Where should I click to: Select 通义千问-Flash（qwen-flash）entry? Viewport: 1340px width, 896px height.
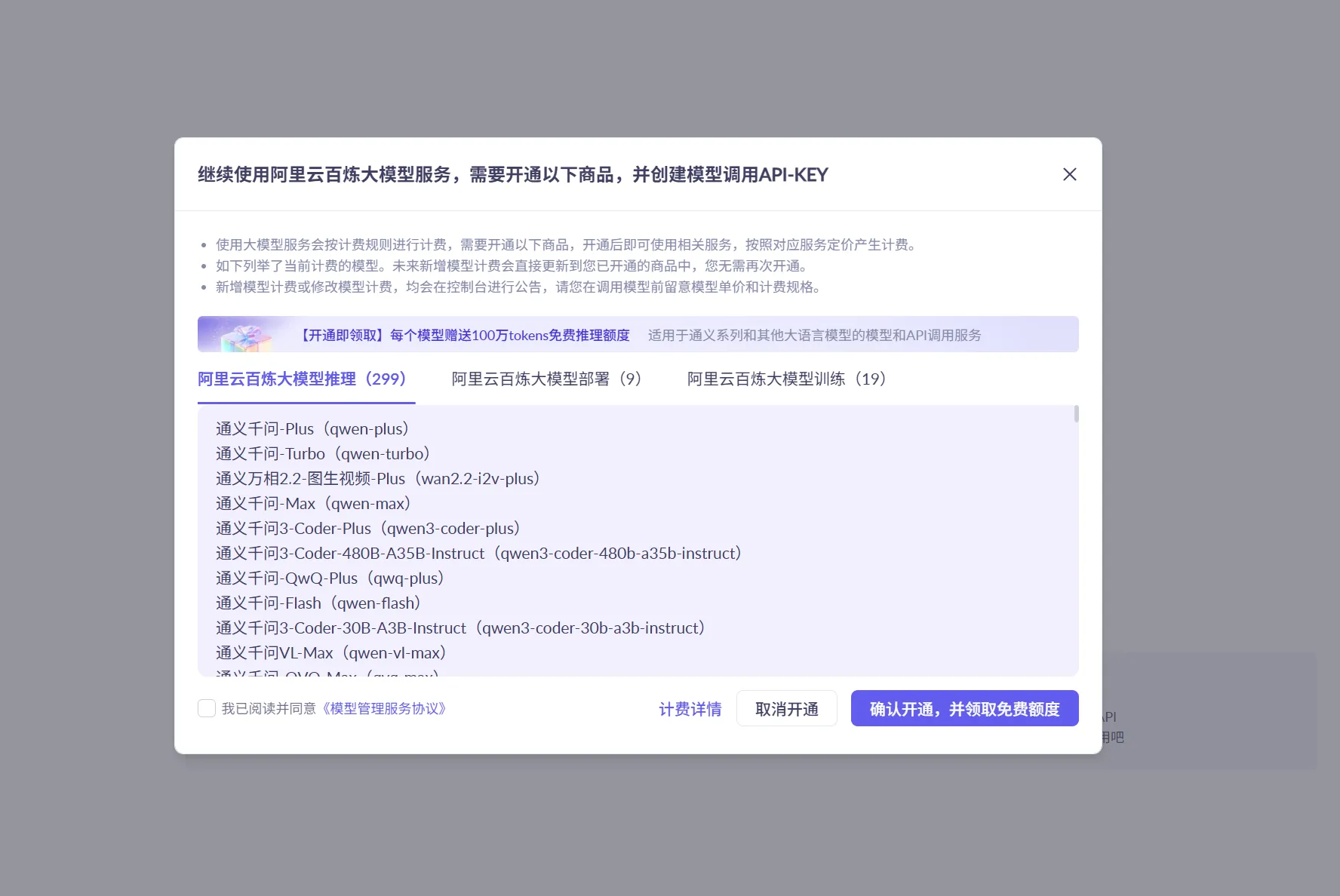point(318,603)
